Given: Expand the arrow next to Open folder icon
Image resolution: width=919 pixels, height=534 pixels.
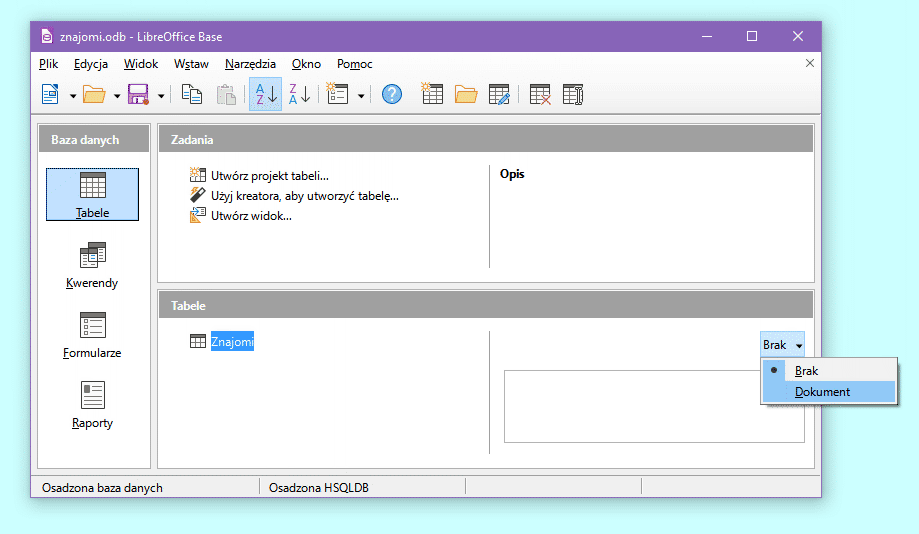Looking at the screenshot, I should 117,95.
